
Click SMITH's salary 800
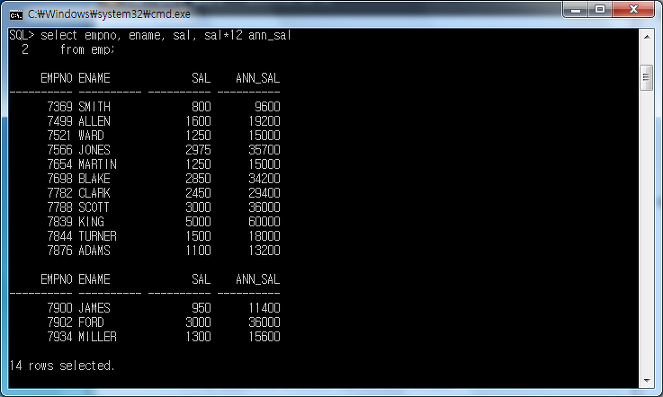coord(201,107)
